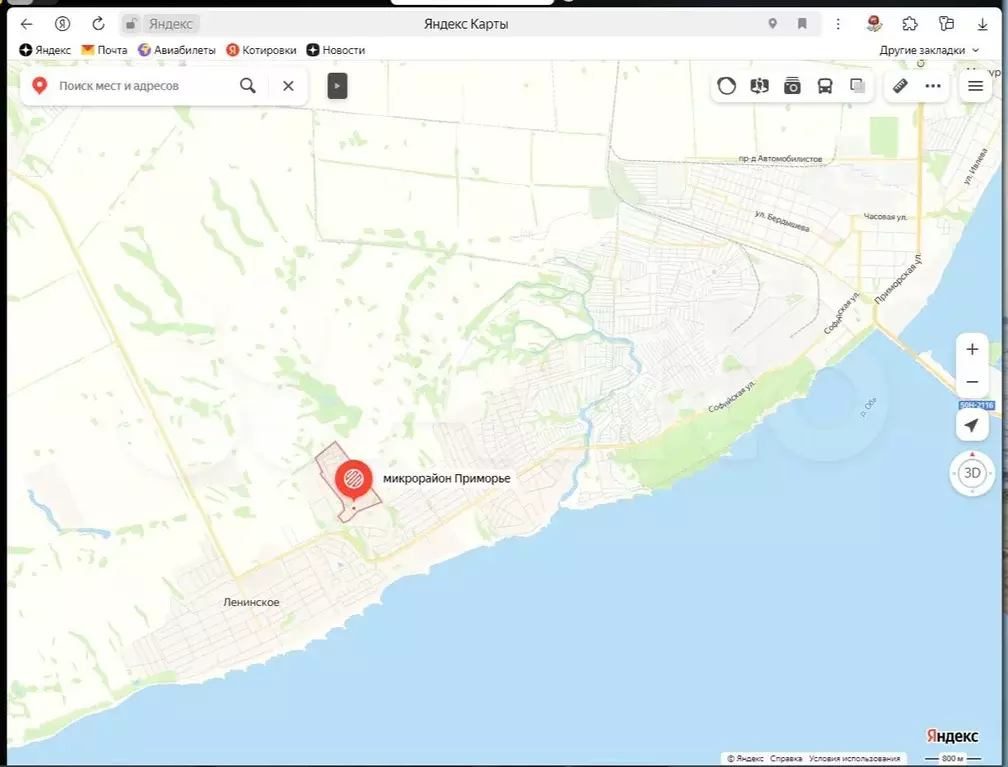The width and height of the screenshot is (1008, 767).
Task: Click the Ленинское map label
Action: tap(251, 602)
